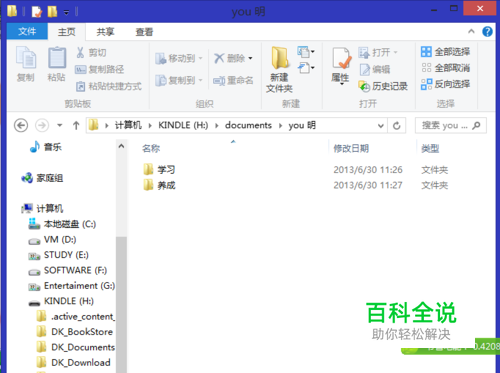The height and width of the screenshot is (373, 500).
Task: Click the Delete (删除) X icon
Action: tap(219, 58)
